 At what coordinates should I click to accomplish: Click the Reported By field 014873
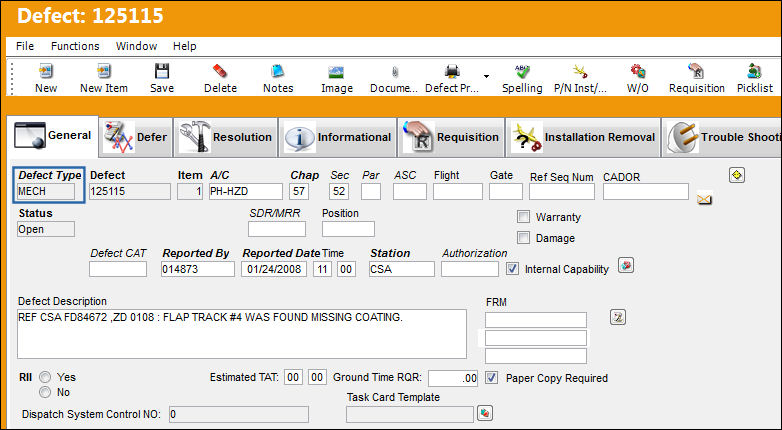point(197,269)
